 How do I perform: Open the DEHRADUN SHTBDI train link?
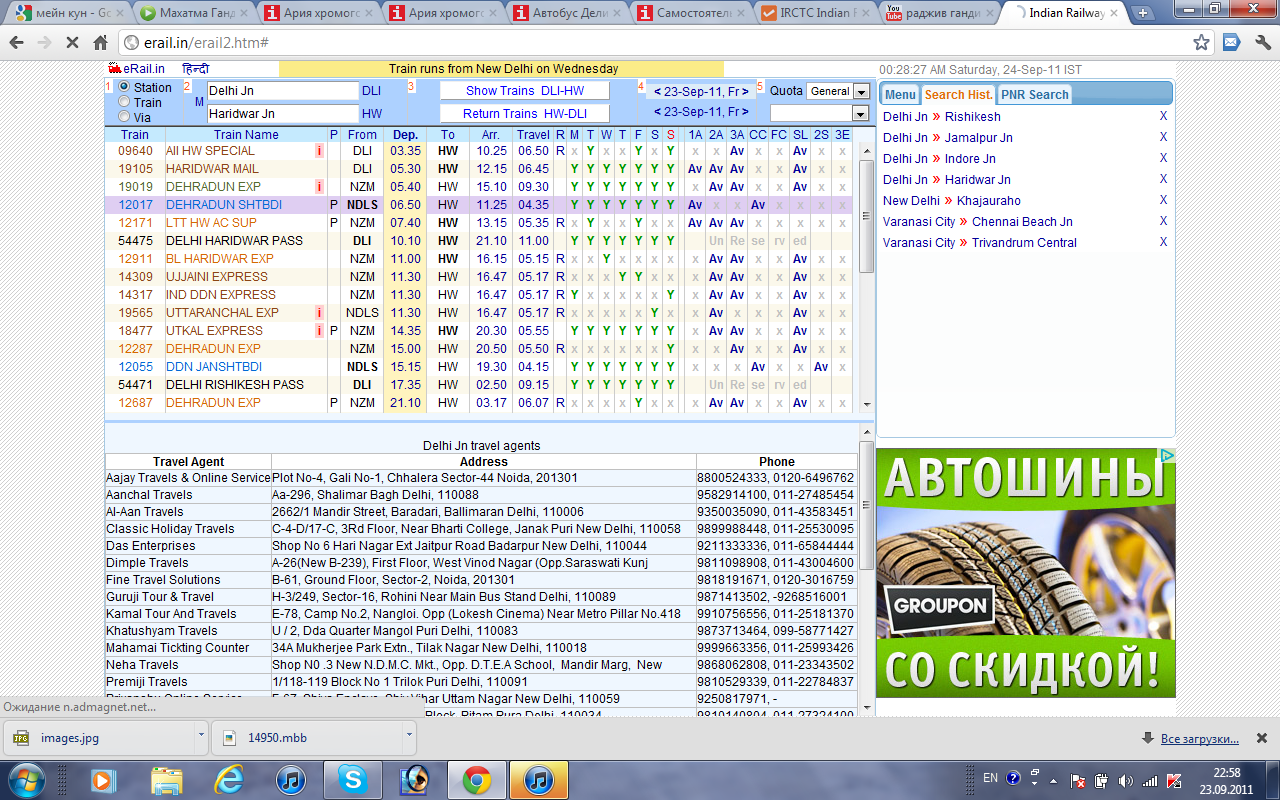pyautogui.click(x=223, y=205)
